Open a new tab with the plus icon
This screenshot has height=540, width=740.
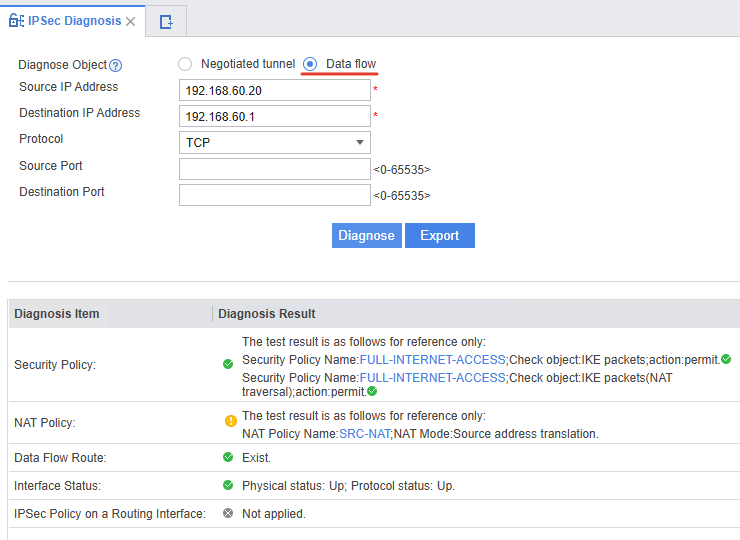(166, 21)
